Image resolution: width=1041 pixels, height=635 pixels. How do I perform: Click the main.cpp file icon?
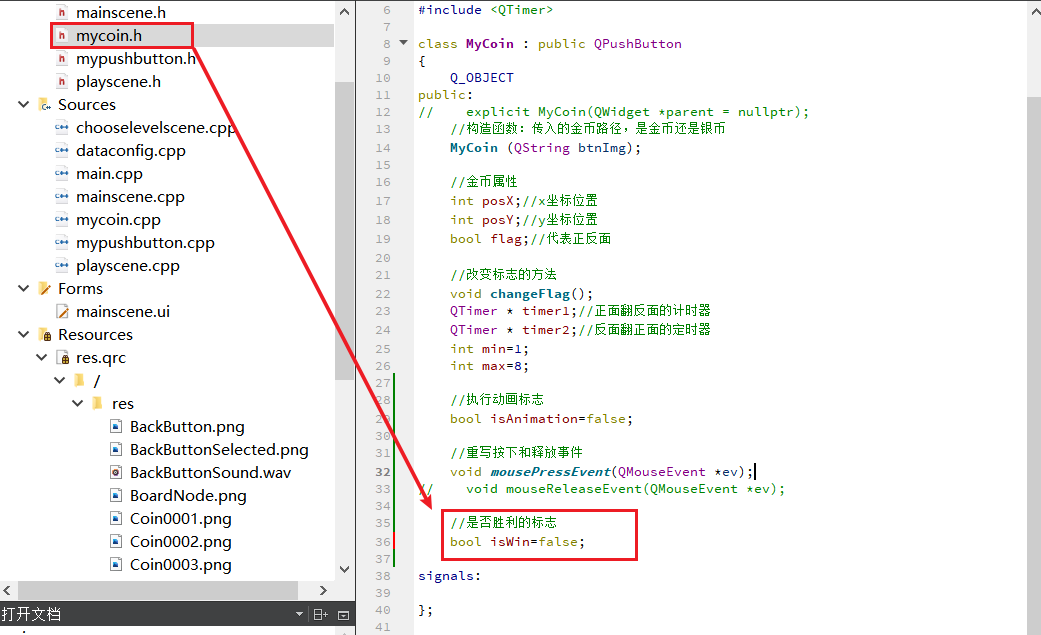point(62,173)
